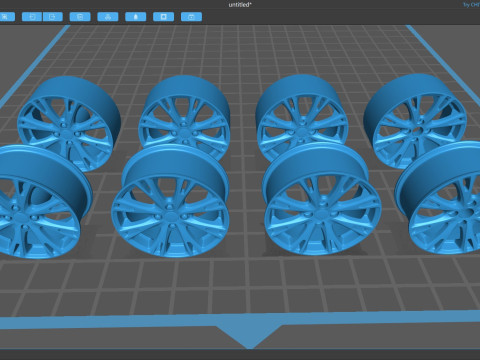
Task: Select the front-row second wheel model
Action: 170,201
